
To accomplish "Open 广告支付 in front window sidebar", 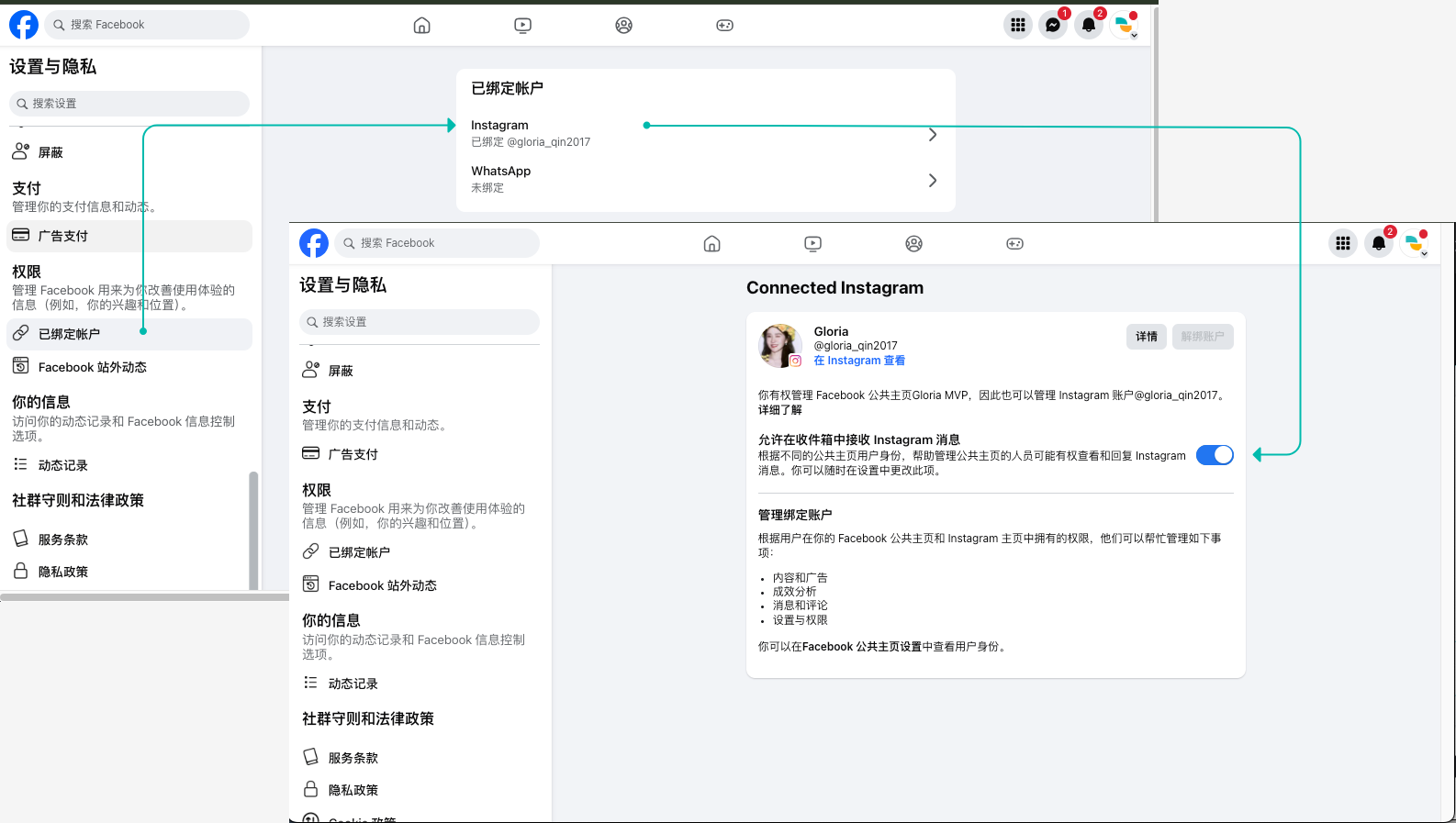I will click(x=420, y=454).
